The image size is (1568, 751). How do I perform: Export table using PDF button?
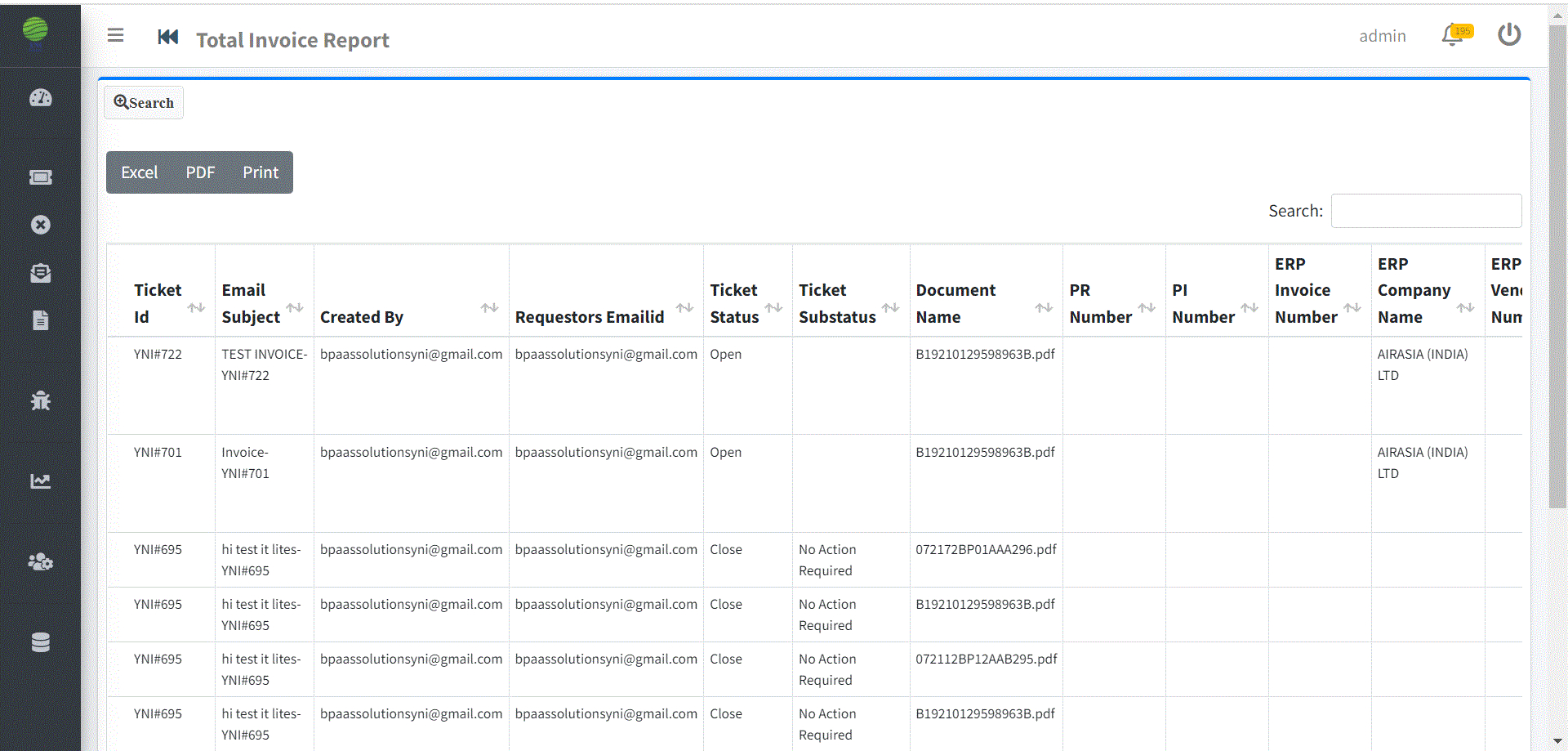(x=200, y=172)
